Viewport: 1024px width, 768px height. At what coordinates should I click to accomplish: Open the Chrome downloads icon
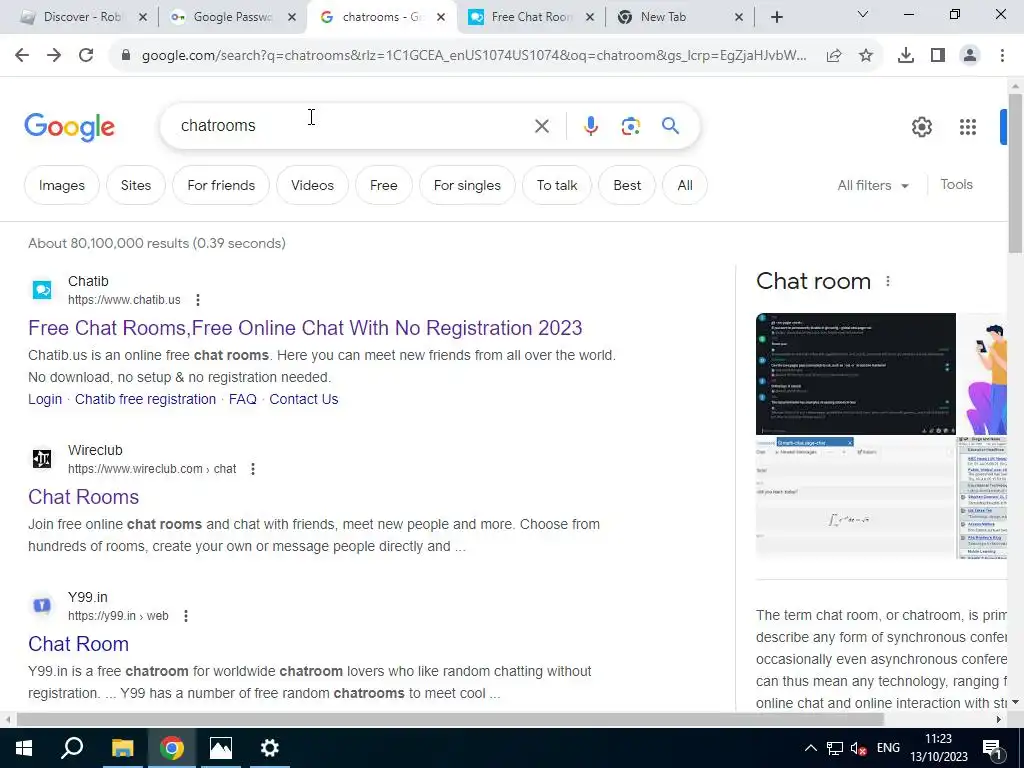coord(906,56)
